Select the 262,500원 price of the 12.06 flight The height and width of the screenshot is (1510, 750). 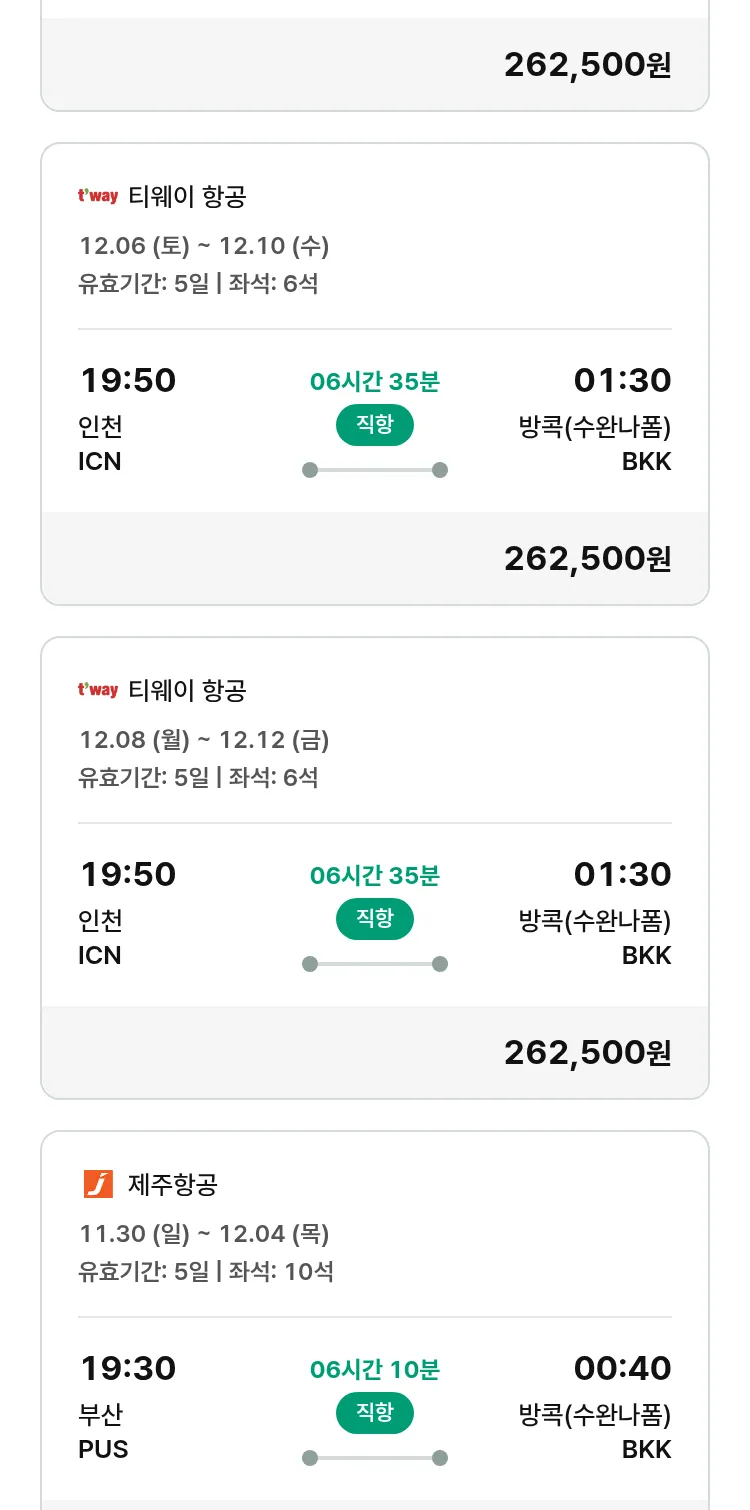click(x=587, y=559)
